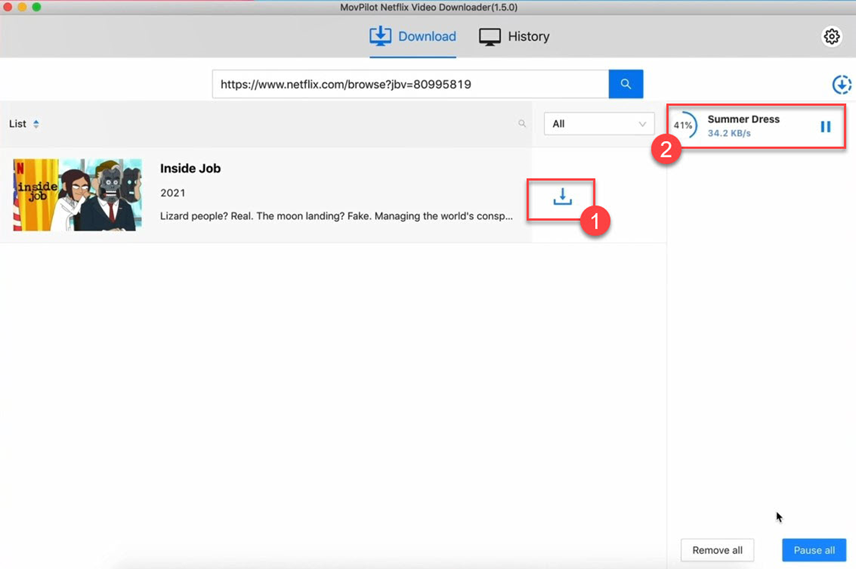Click the Download tab icon
Viewport: 856px width, 569px height.
(x=380, y=36)
